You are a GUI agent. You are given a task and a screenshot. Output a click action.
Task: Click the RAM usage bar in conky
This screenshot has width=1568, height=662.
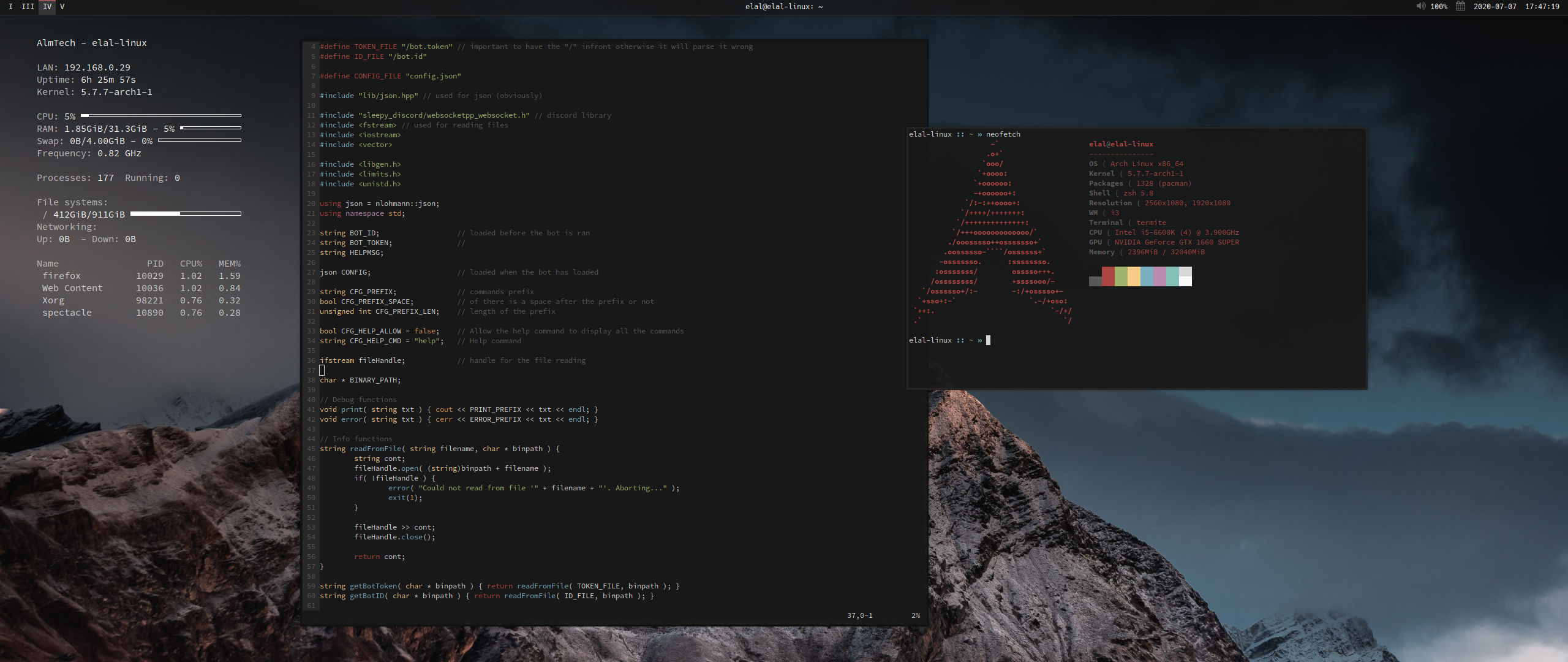211,127
